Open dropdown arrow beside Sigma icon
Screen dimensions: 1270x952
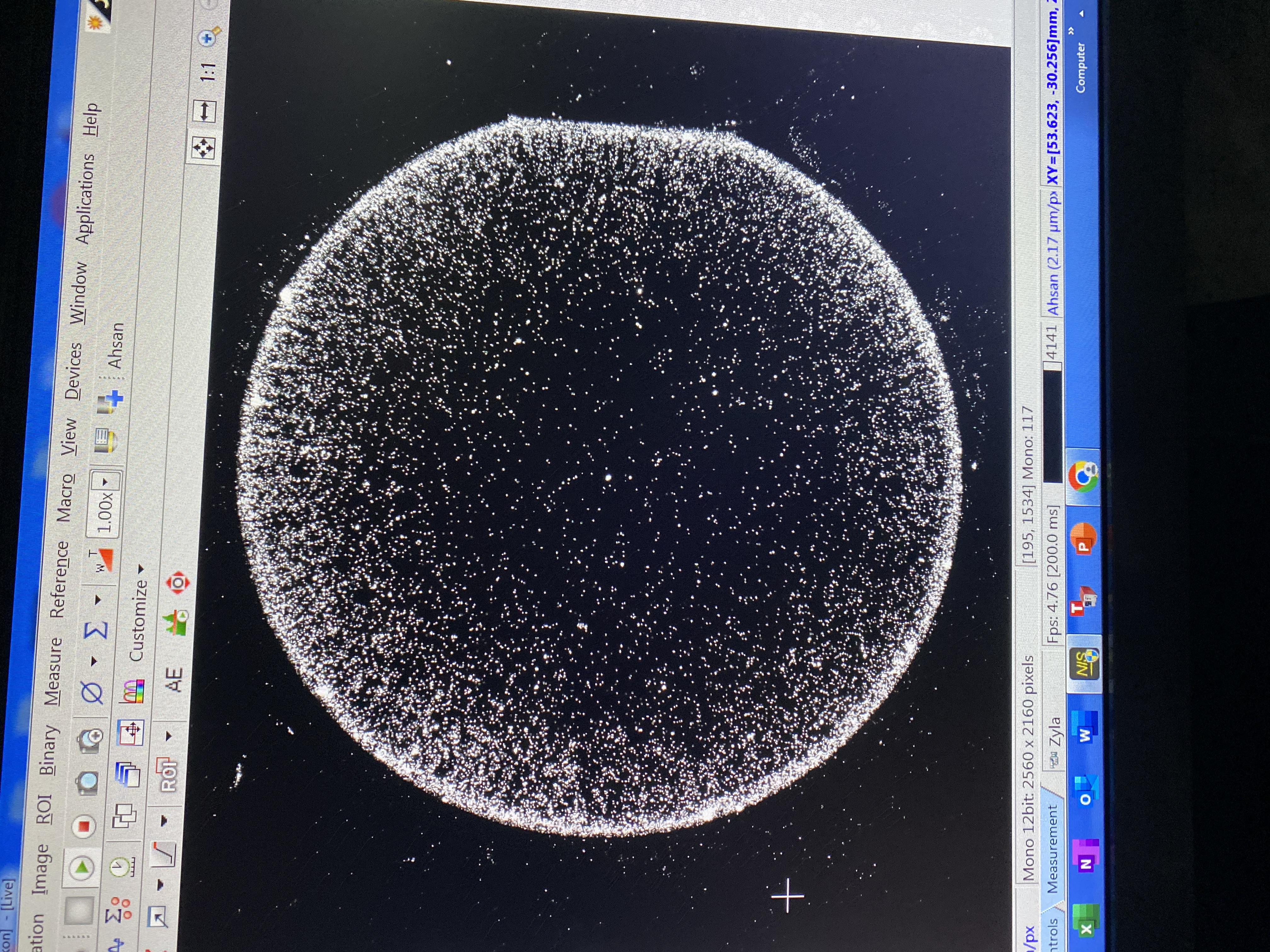[99, 600]
